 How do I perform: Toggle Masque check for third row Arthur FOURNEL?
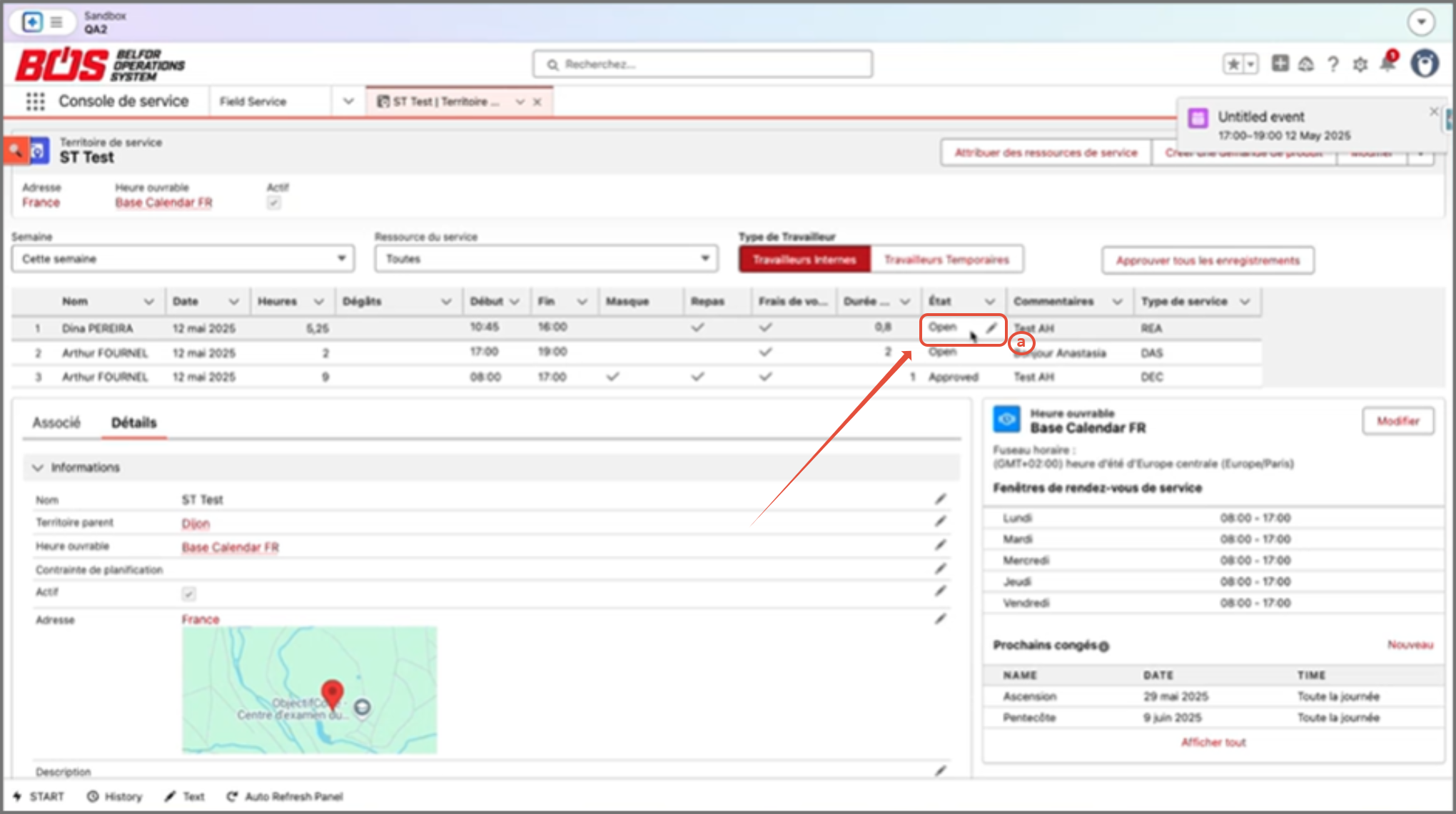tap(612, 377)
